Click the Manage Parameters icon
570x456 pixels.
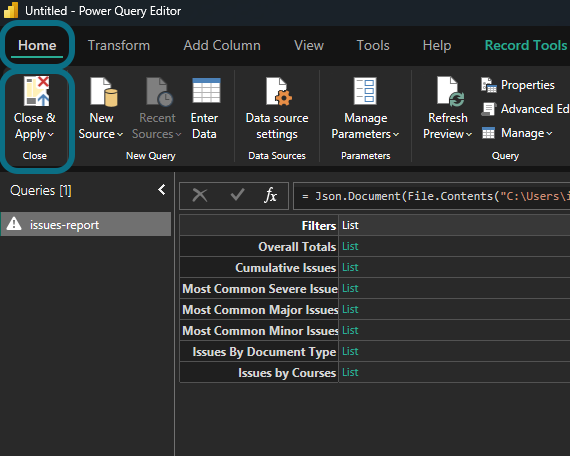365,91
